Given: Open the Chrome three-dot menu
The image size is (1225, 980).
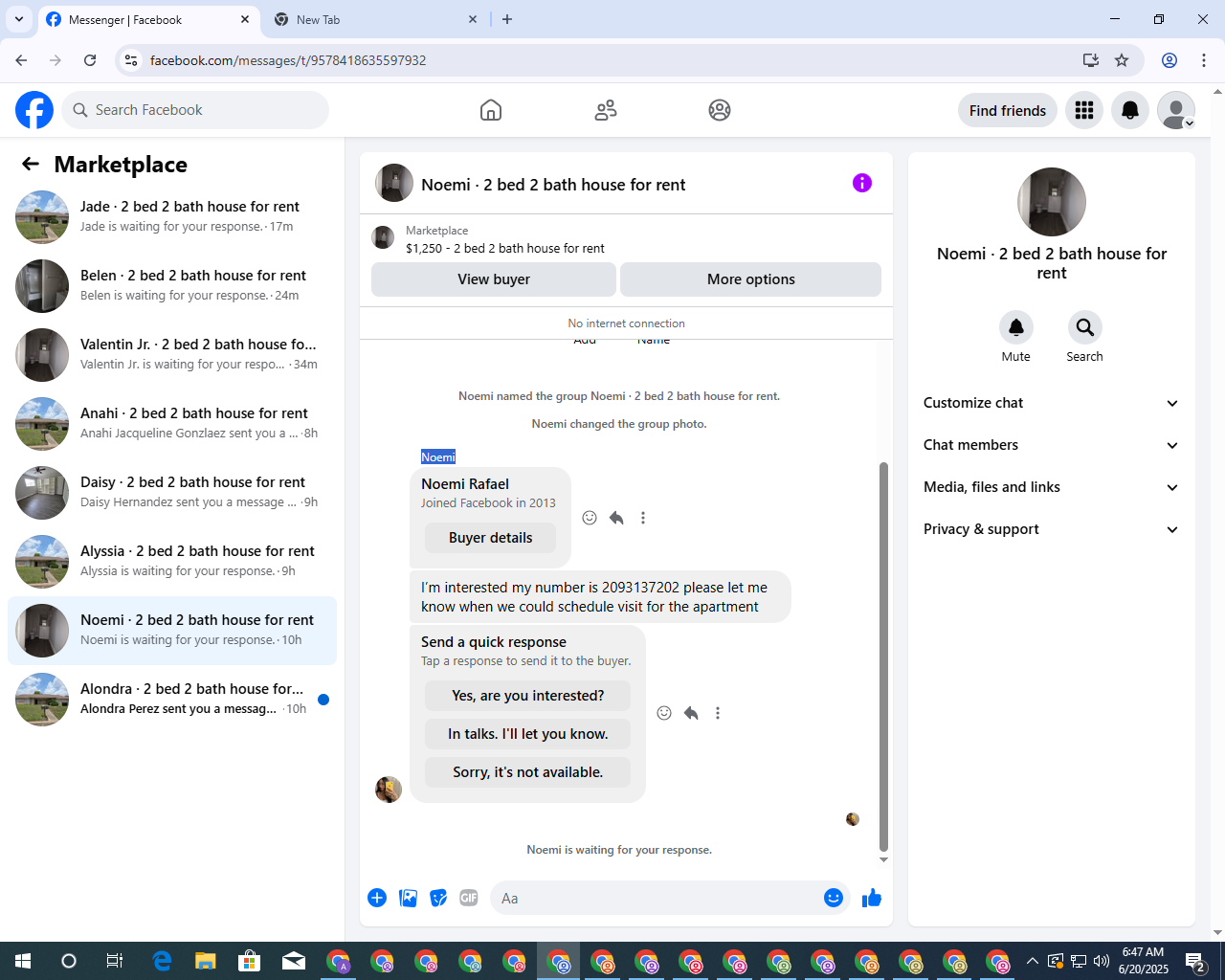Looking at the screenshot, I should point(1204,60).
